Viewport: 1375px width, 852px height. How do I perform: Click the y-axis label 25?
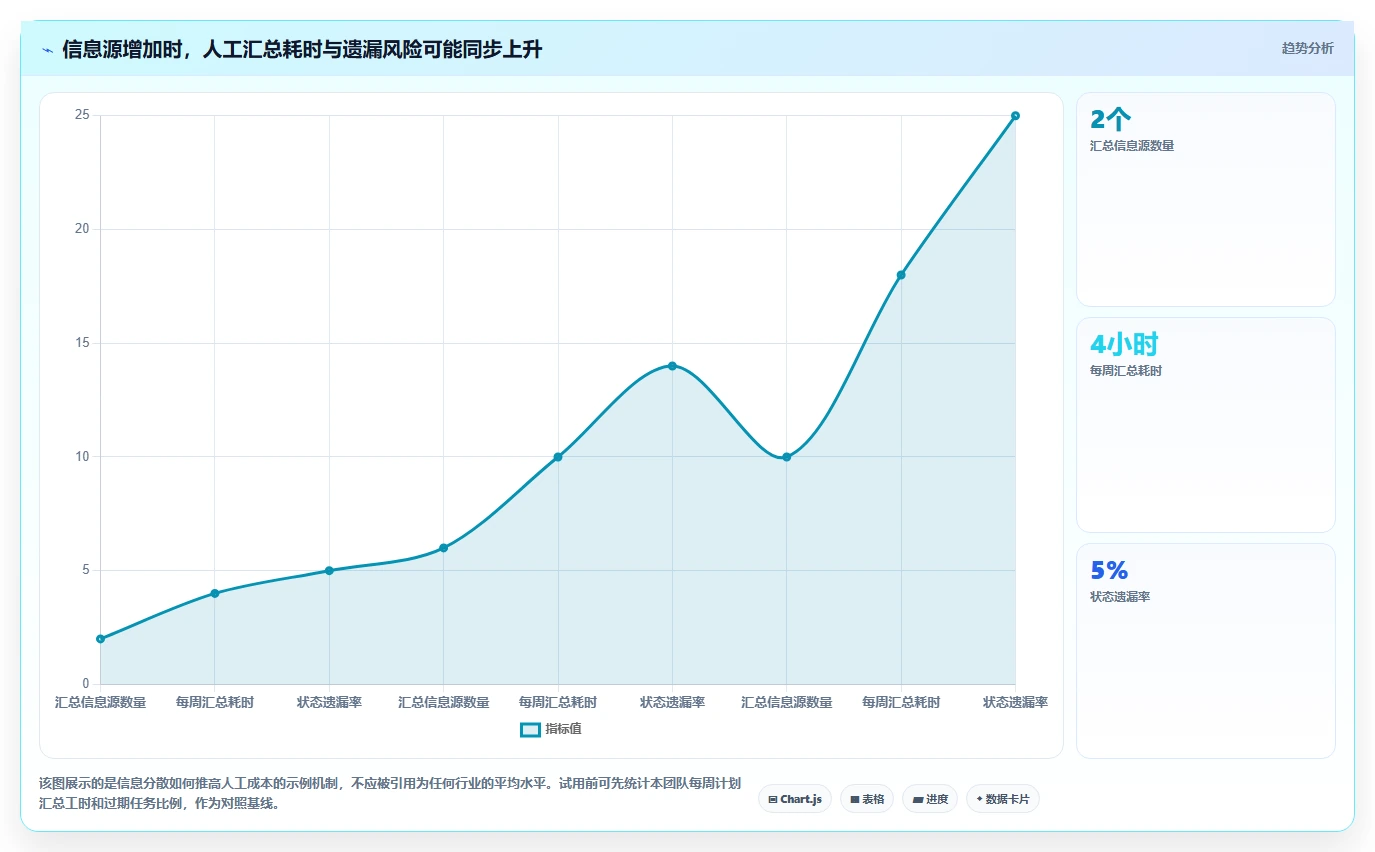coord(82,115)
